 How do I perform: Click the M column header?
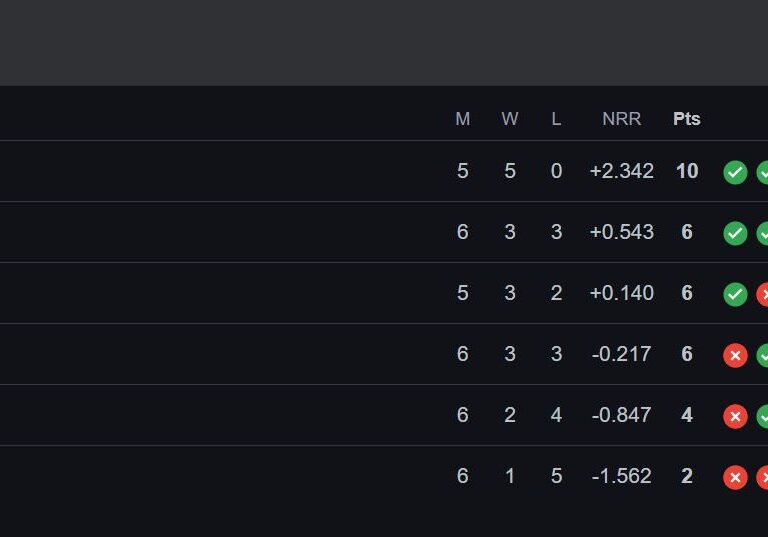coord(463,119)
